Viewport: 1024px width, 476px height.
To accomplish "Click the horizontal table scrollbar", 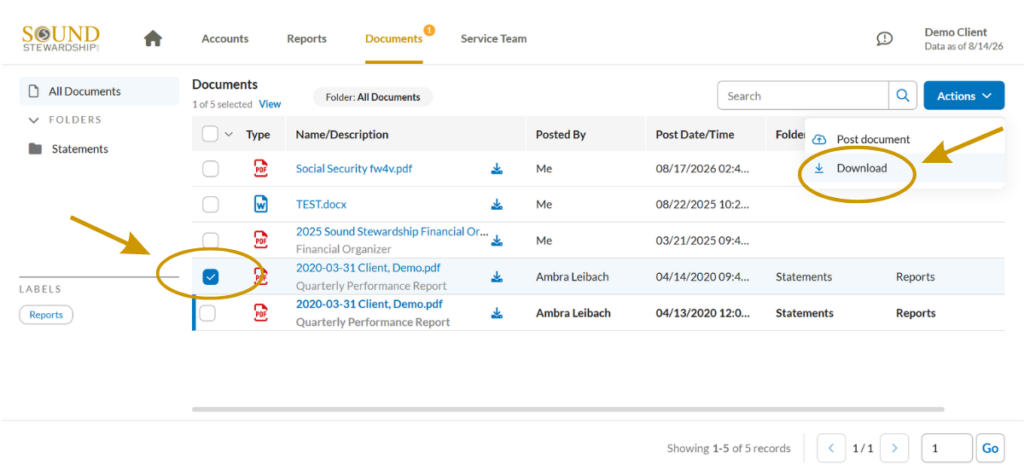I will (568, 409).
